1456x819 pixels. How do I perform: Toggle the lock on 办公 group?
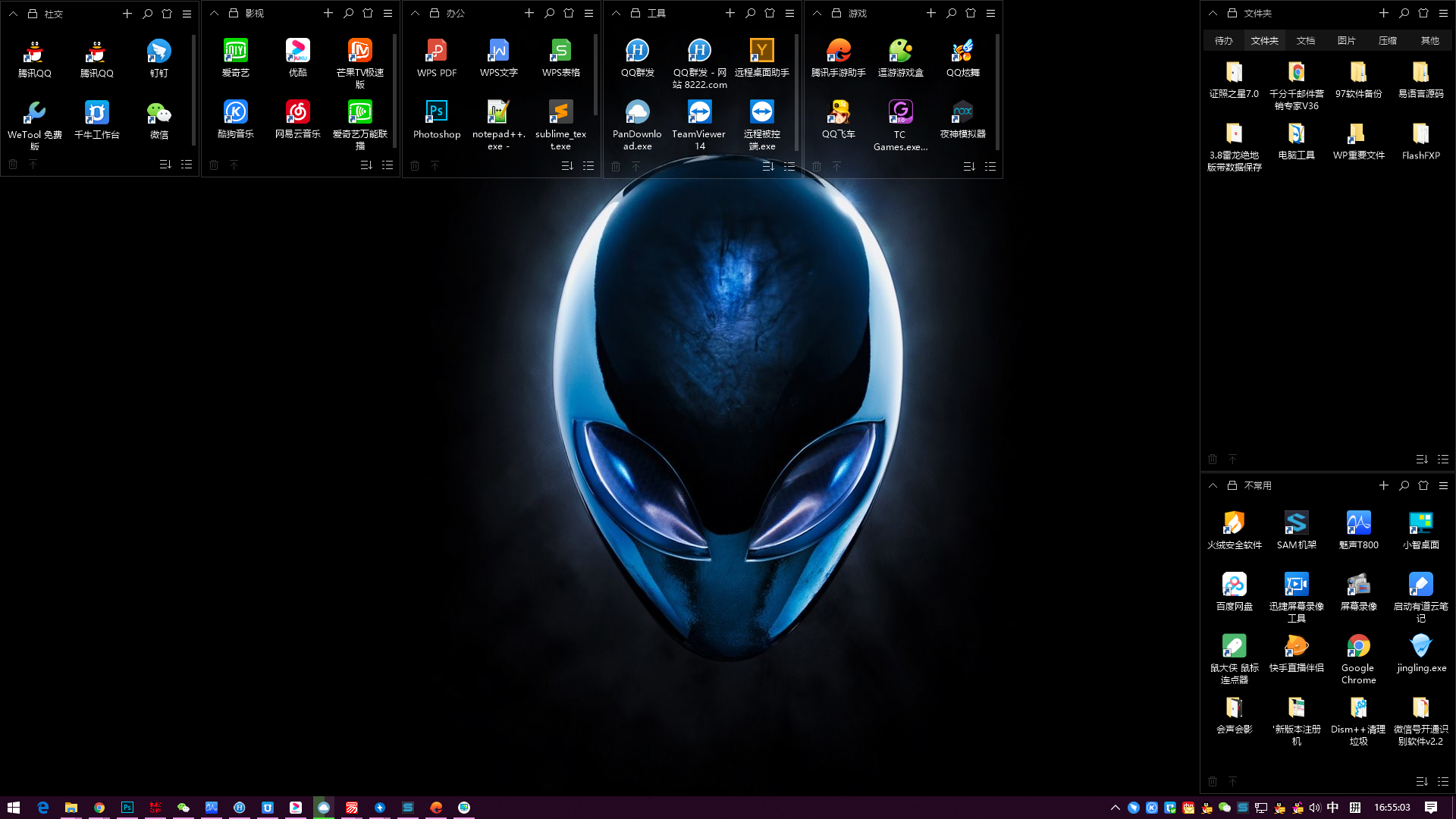pyautogui.click(x=435, y=14)
